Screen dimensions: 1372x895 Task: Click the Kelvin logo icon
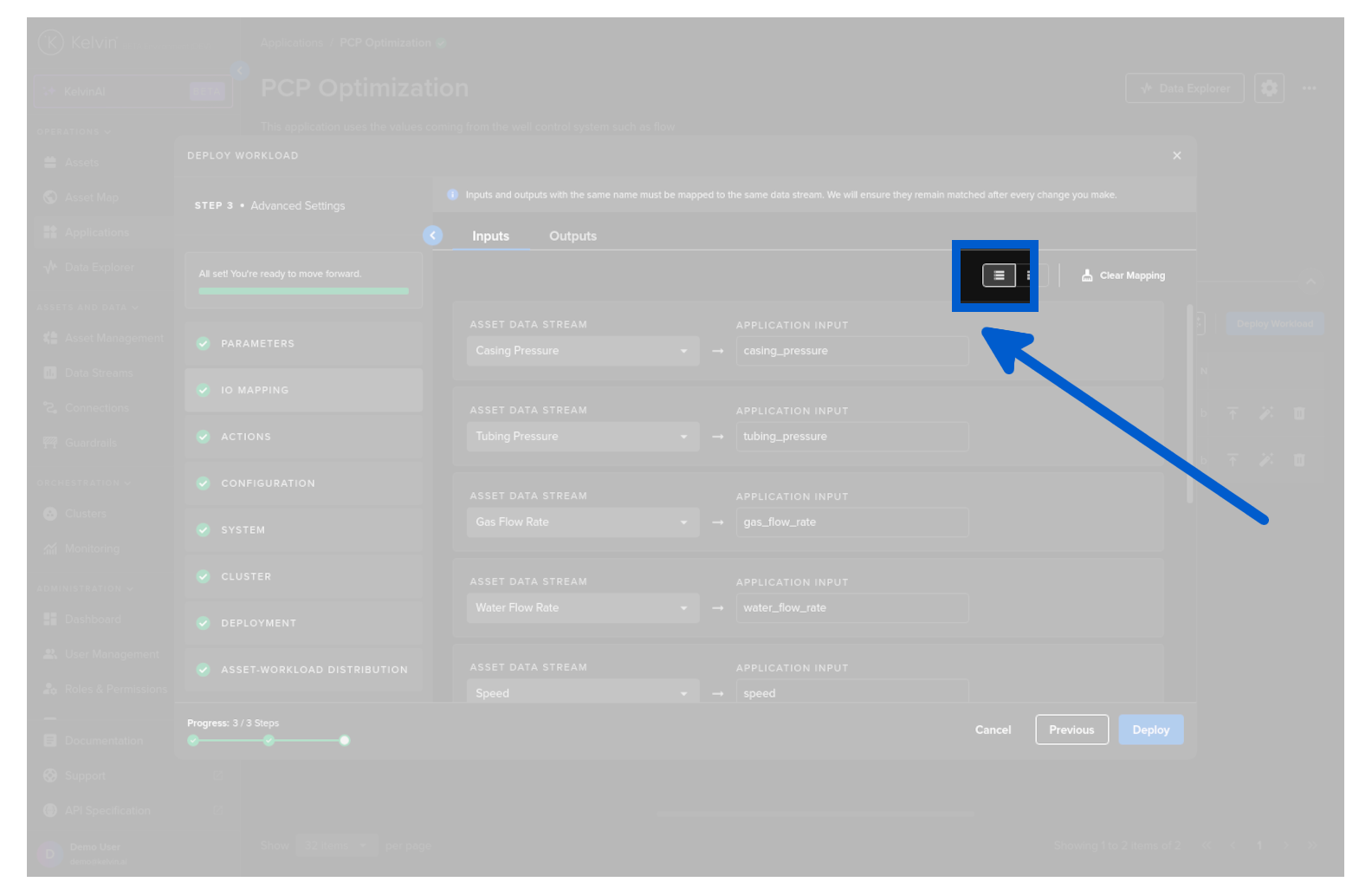coord(51,42)
